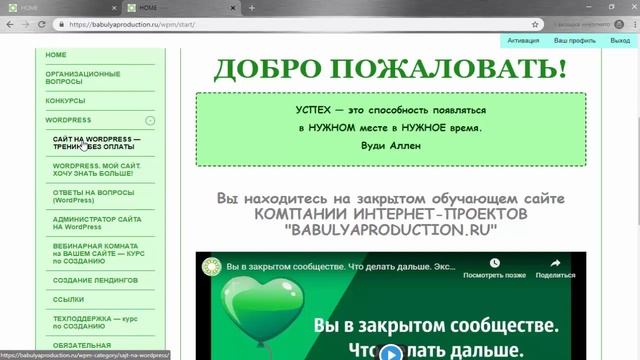The height and width of the screenshot is (360, 640).
Task: Open the browser menu dots
Action: coord(635,24)
